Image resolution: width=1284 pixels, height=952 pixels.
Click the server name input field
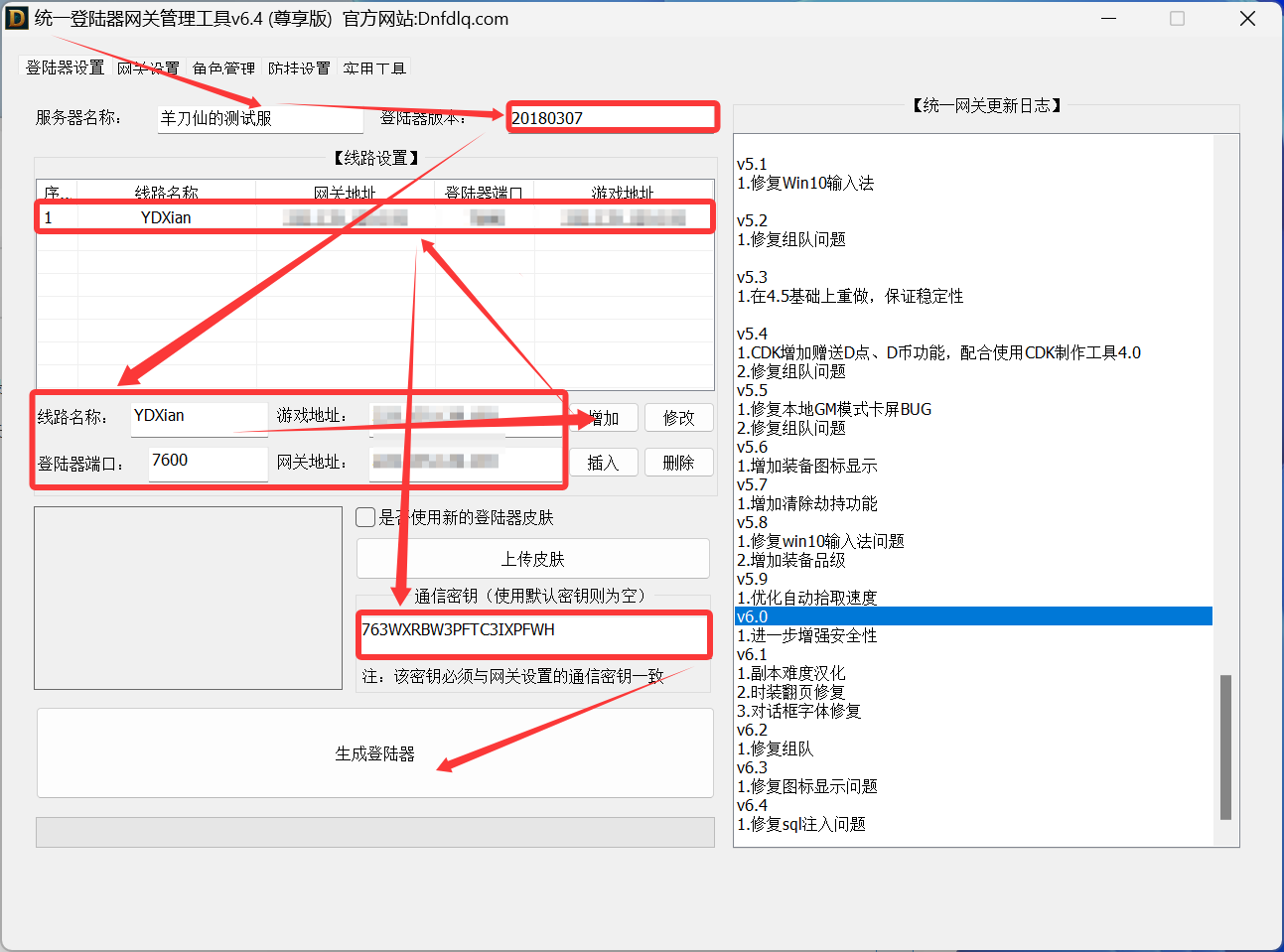tap(260, 118)
